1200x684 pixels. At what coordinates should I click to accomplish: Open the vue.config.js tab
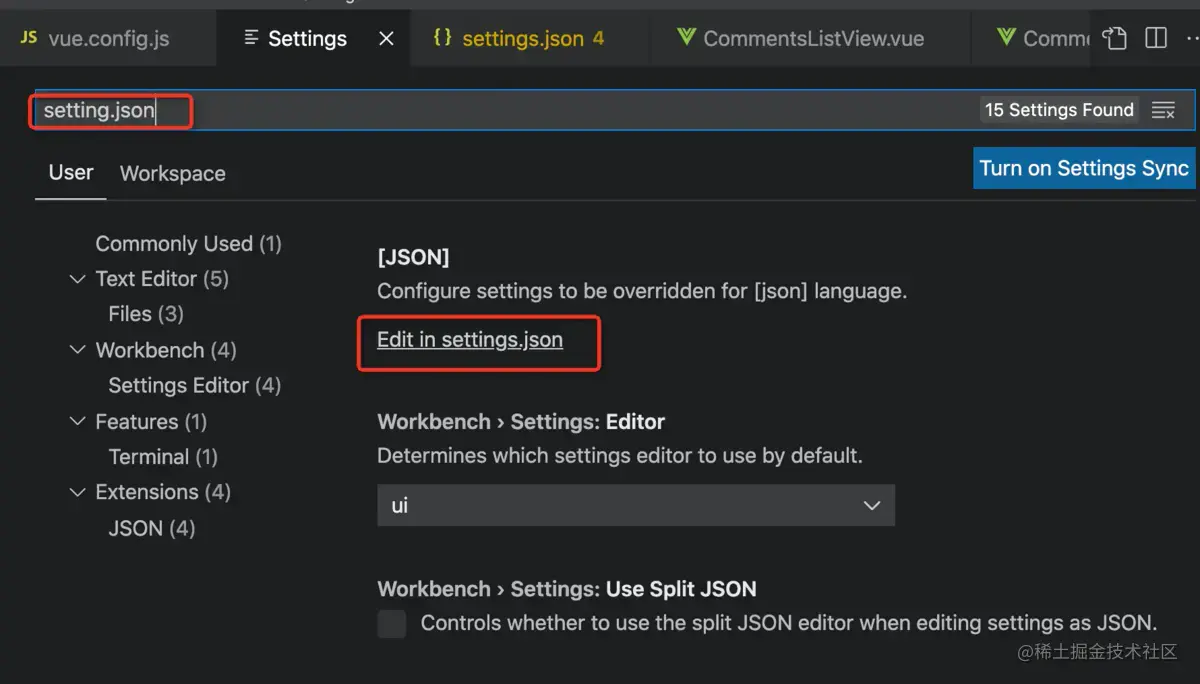[108, 38]
